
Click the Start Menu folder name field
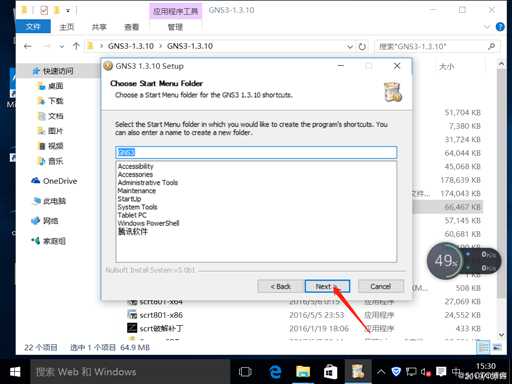point(256,152)
